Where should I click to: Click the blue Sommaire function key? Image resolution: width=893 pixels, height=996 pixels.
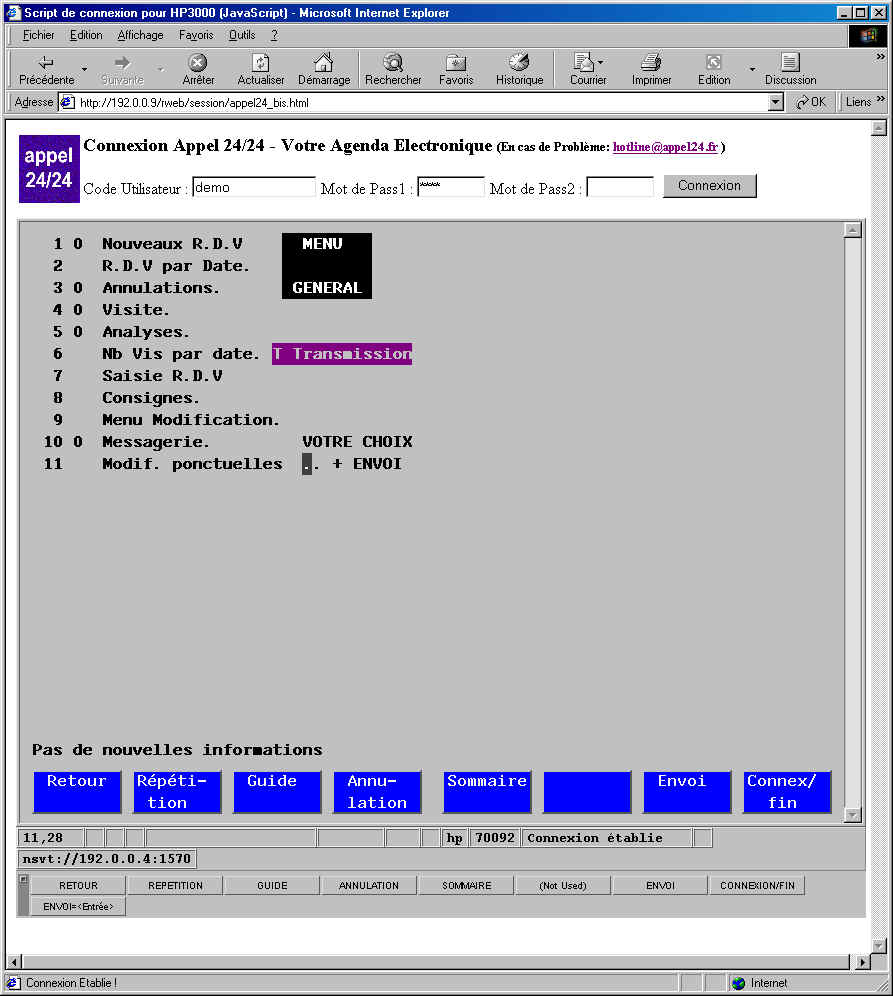click(487, 792)
